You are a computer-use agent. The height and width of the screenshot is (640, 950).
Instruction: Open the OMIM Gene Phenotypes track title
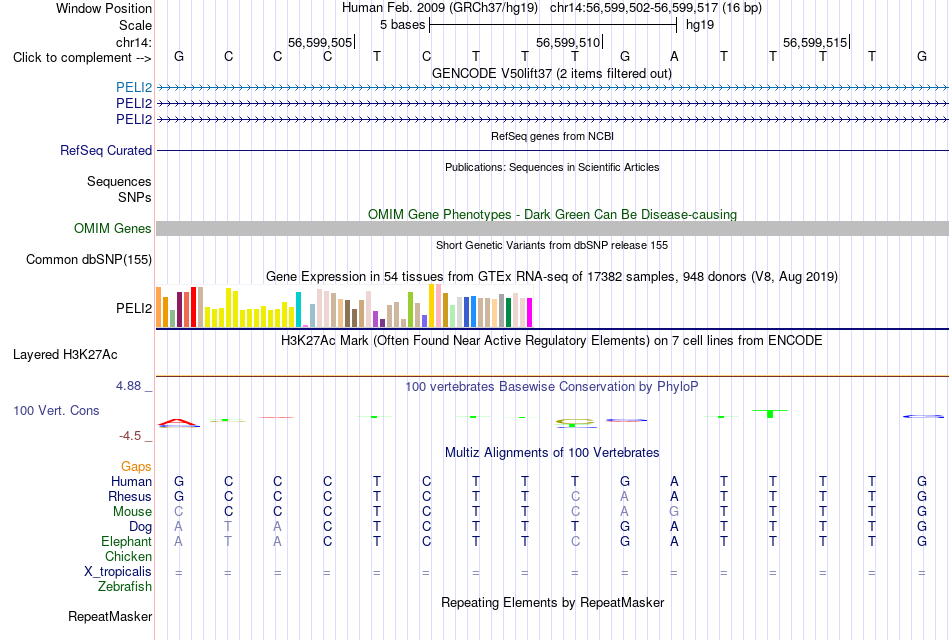pos(552,215)
